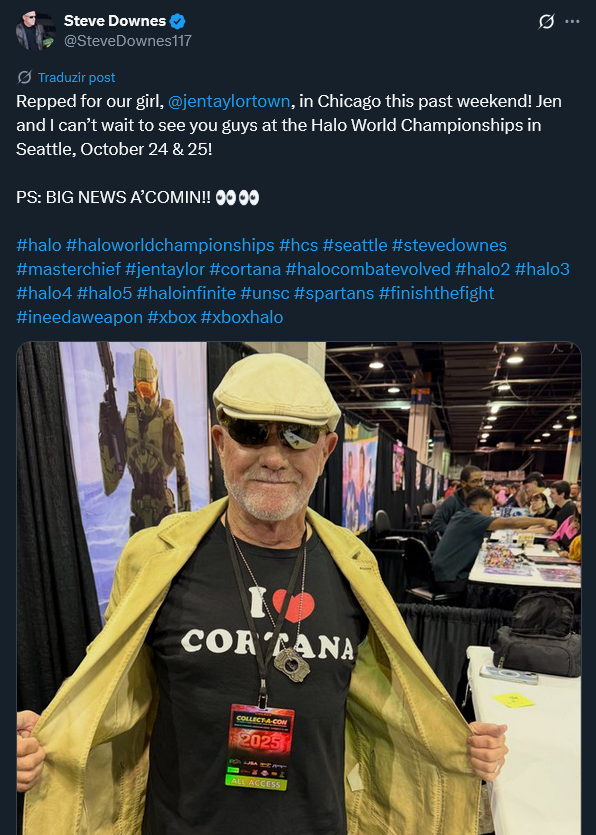Select the #cortana hashtag
The height and width of the screenshot is (835, 596).
(245, 269)
